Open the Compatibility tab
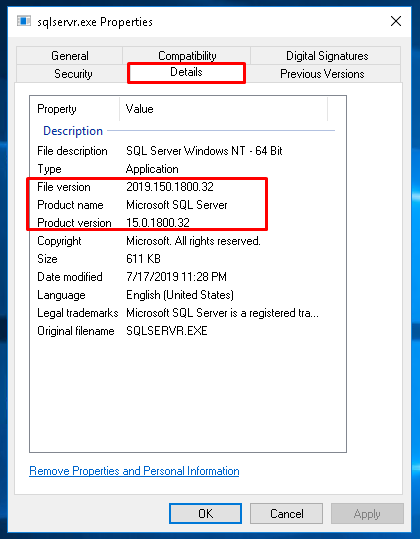 click(x=187, y=56)
